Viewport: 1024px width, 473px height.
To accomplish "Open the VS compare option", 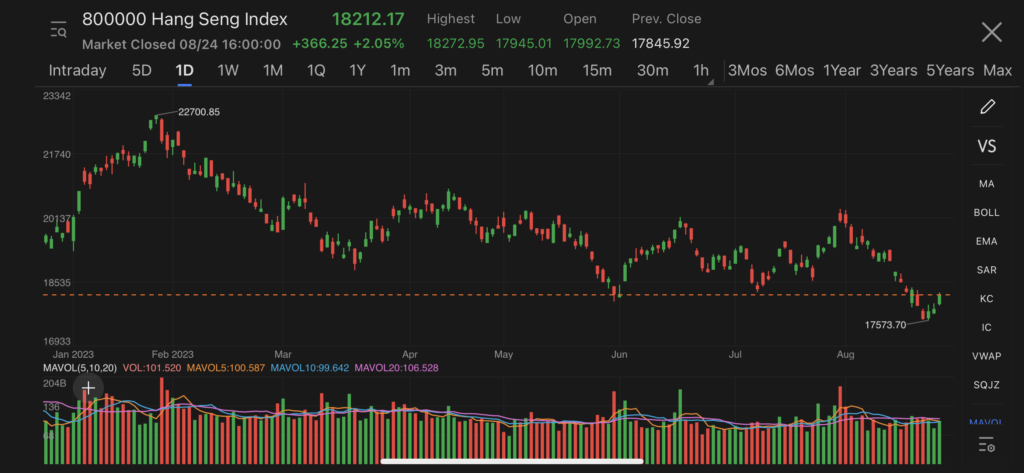I will coord(987,146).
